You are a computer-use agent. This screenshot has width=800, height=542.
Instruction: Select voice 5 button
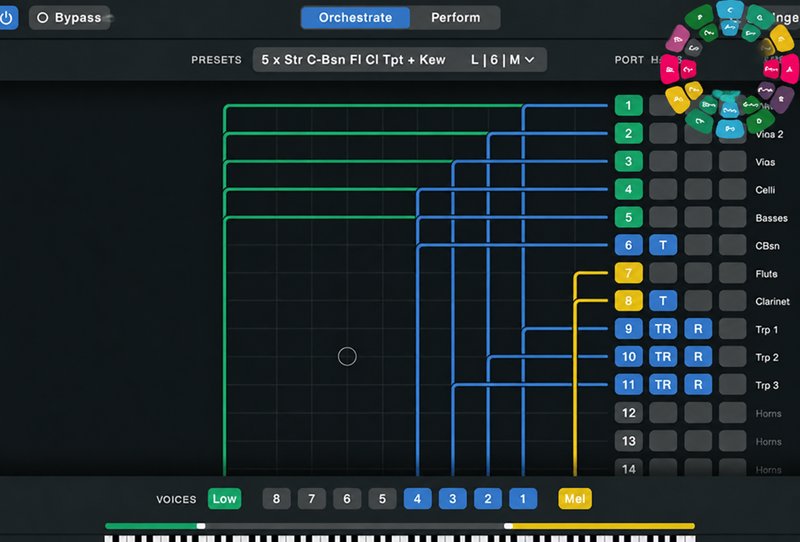(382, 499)
